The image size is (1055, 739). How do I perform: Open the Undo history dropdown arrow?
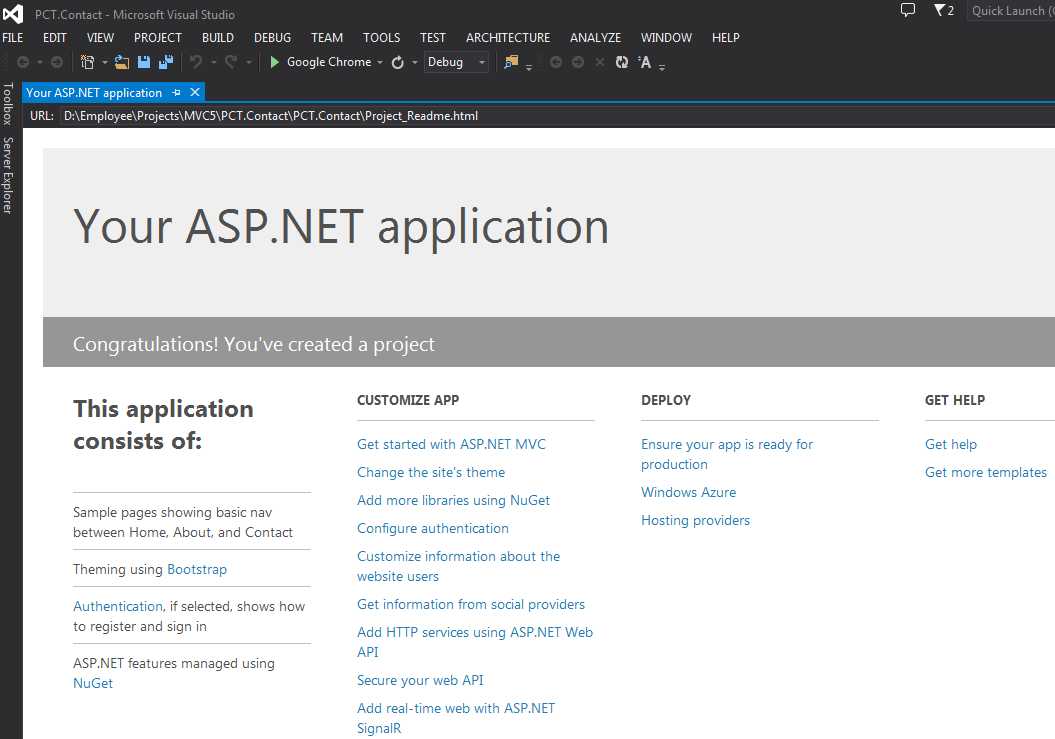213,62
